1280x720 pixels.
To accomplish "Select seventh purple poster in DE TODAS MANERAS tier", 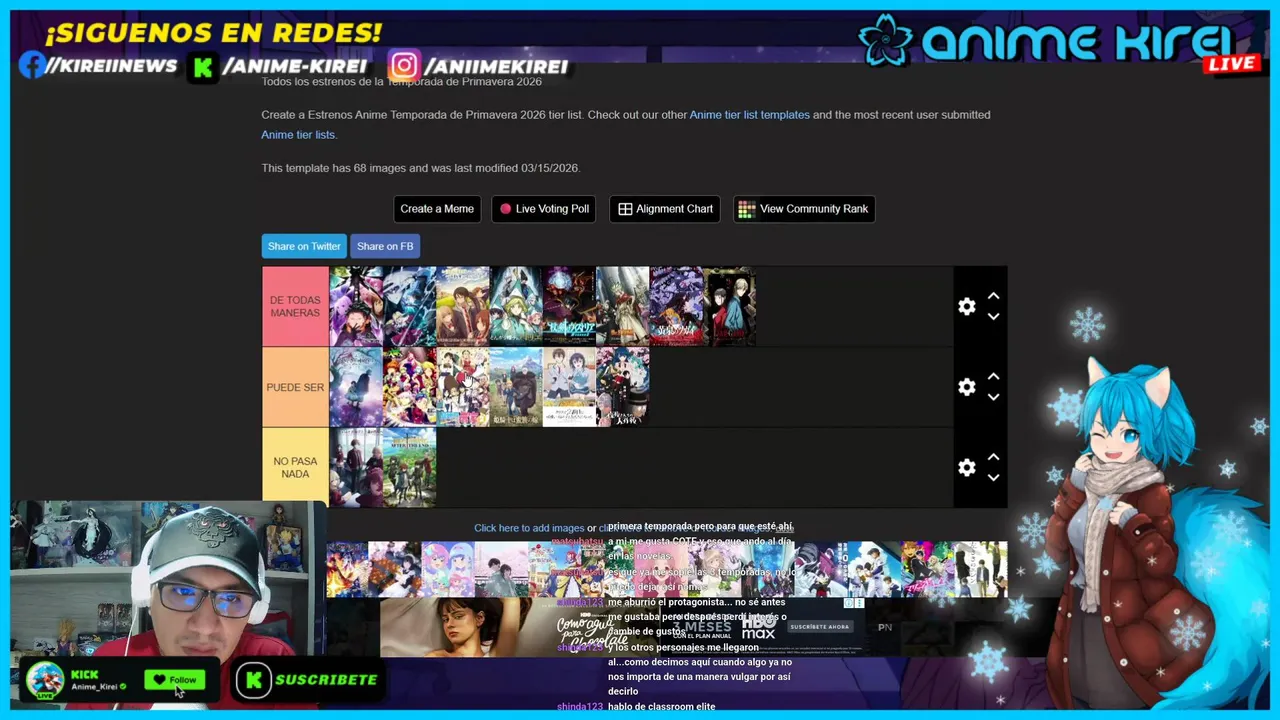I will (x=676, y=307).
